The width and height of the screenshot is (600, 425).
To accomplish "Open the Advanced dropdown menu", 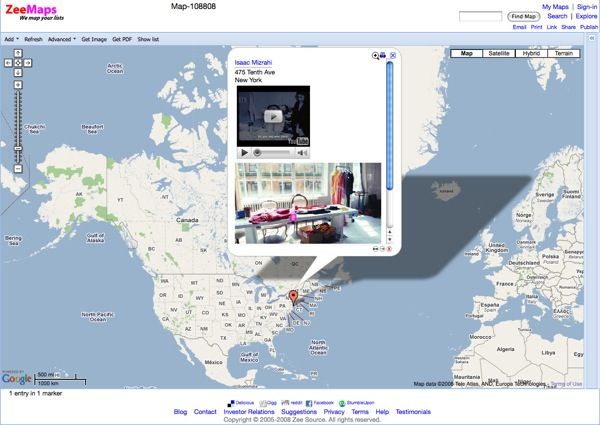I will (62, 39).
